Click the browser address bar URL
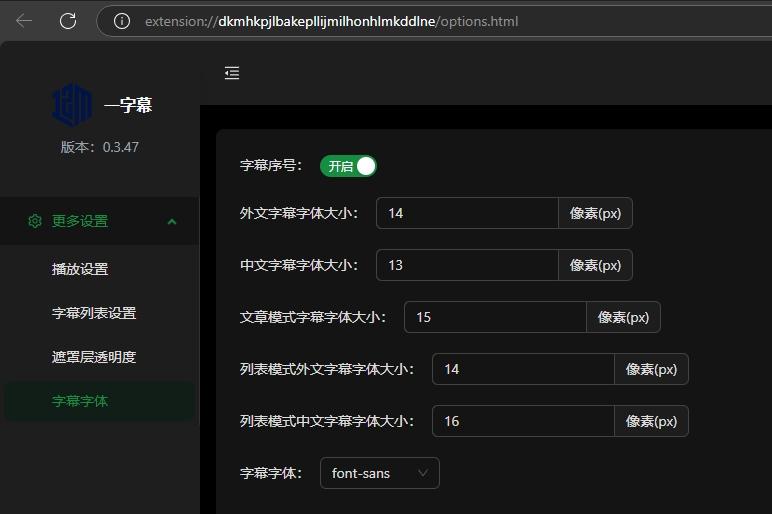Screen dimensions: 772x514 331,22
